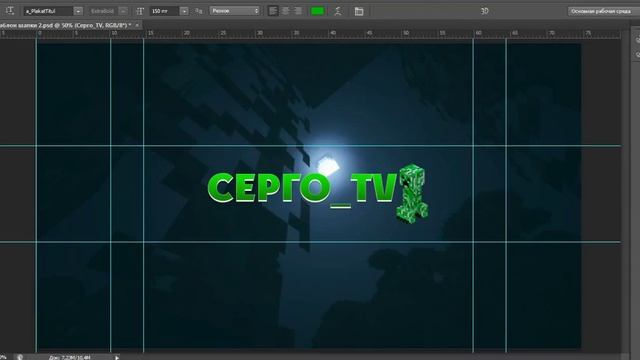Create warped text icon
The image size is (640, 360).
(338, 11)
